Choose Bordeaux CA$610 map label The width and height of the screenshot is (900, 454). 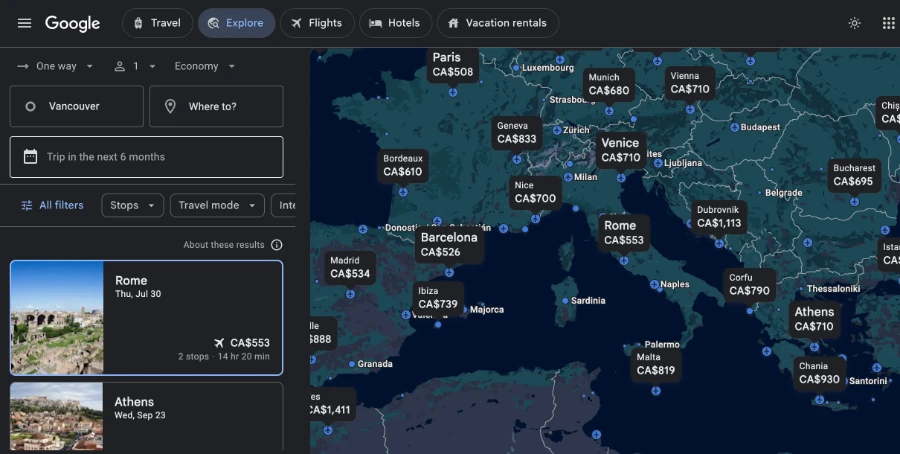click(403, 166)
